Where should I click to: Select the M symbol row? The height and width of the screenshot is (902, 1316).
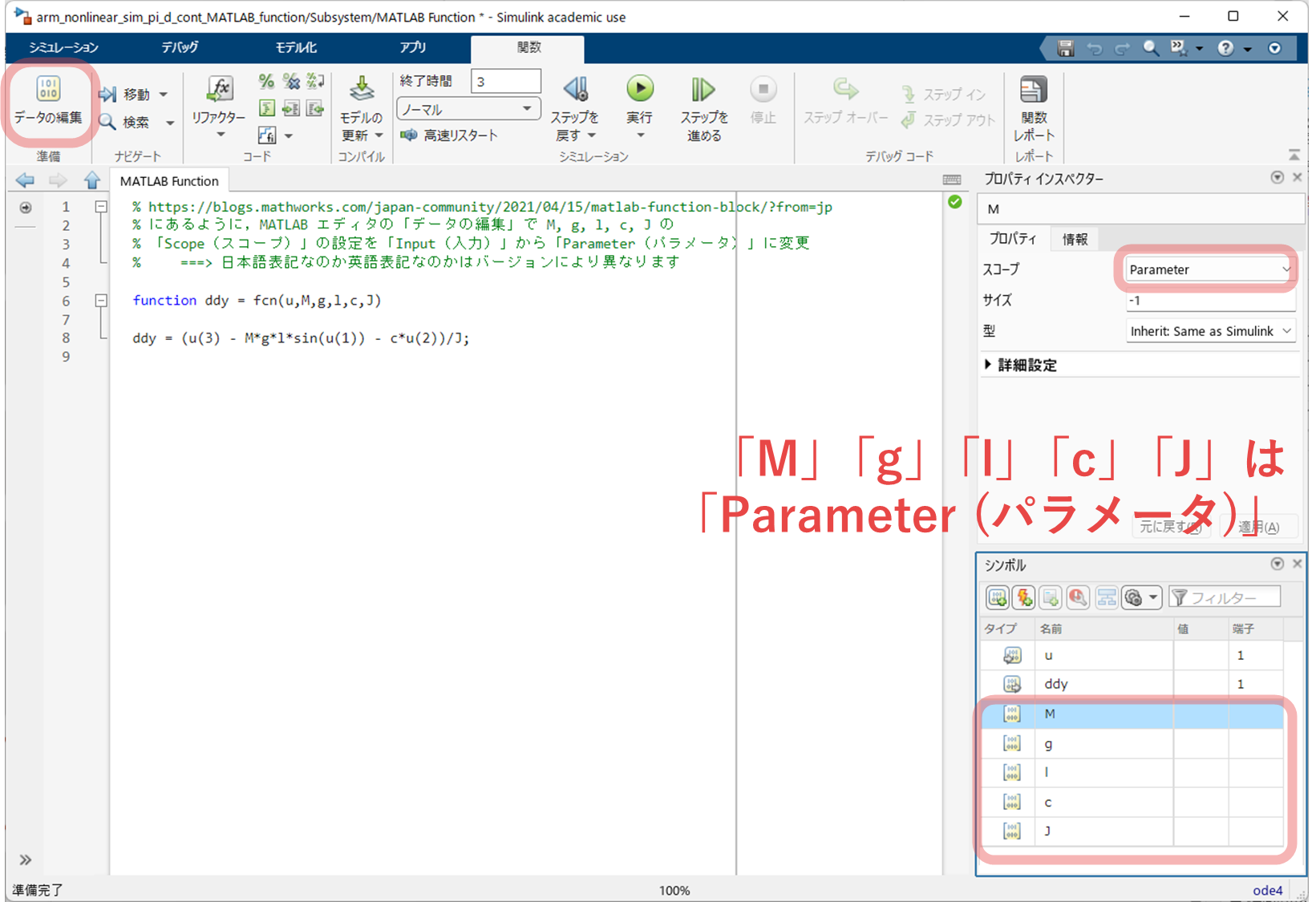(1132, 714)
